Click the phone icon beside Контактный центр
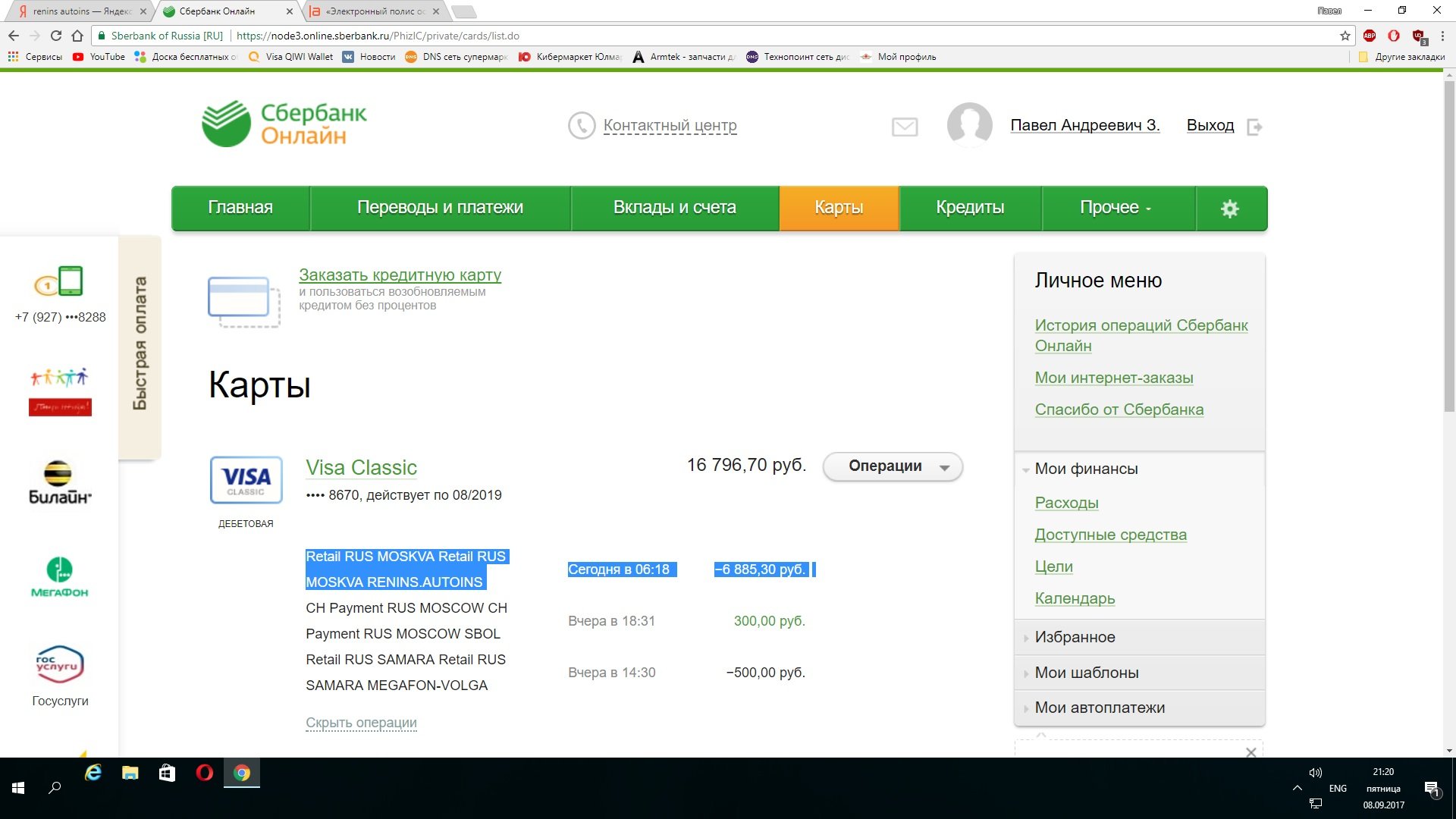 click(582, 126)
